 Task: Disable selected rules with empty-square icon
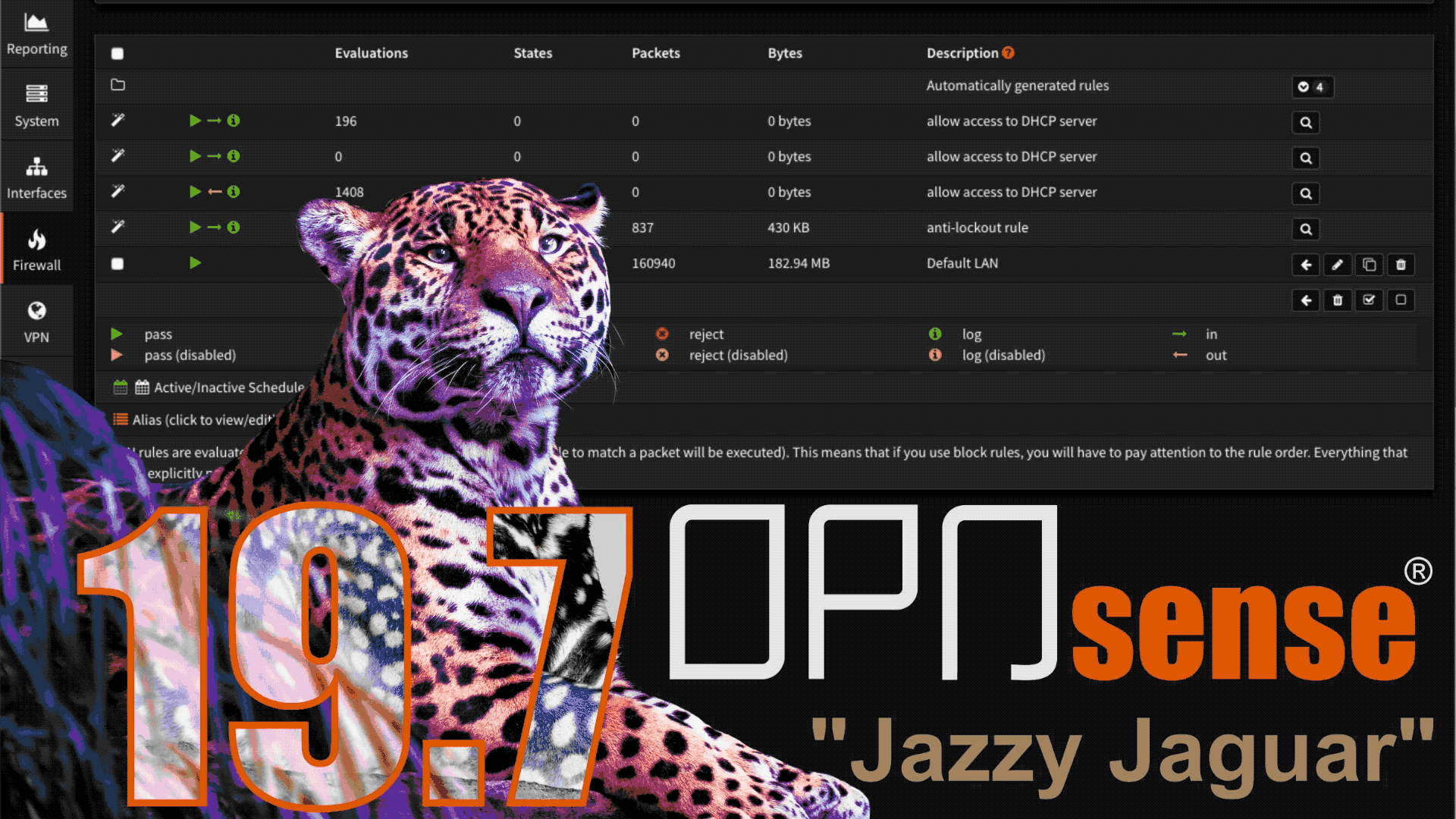[x=1401, y=300]
